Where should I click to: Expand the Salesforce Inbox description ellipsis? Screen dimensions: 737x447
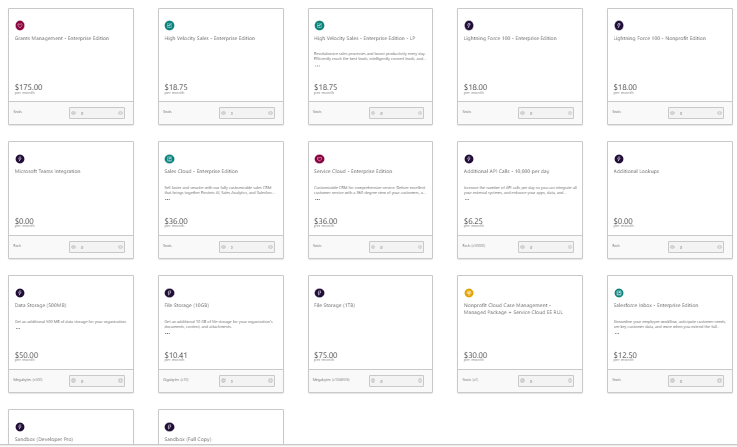coord(617,333)
